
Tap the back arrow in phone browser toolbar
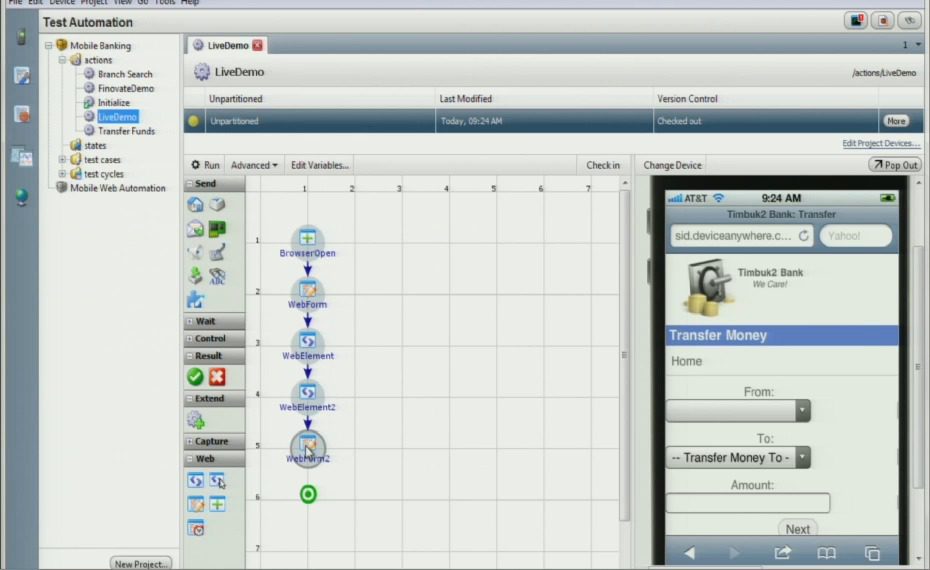coord(689,553)
